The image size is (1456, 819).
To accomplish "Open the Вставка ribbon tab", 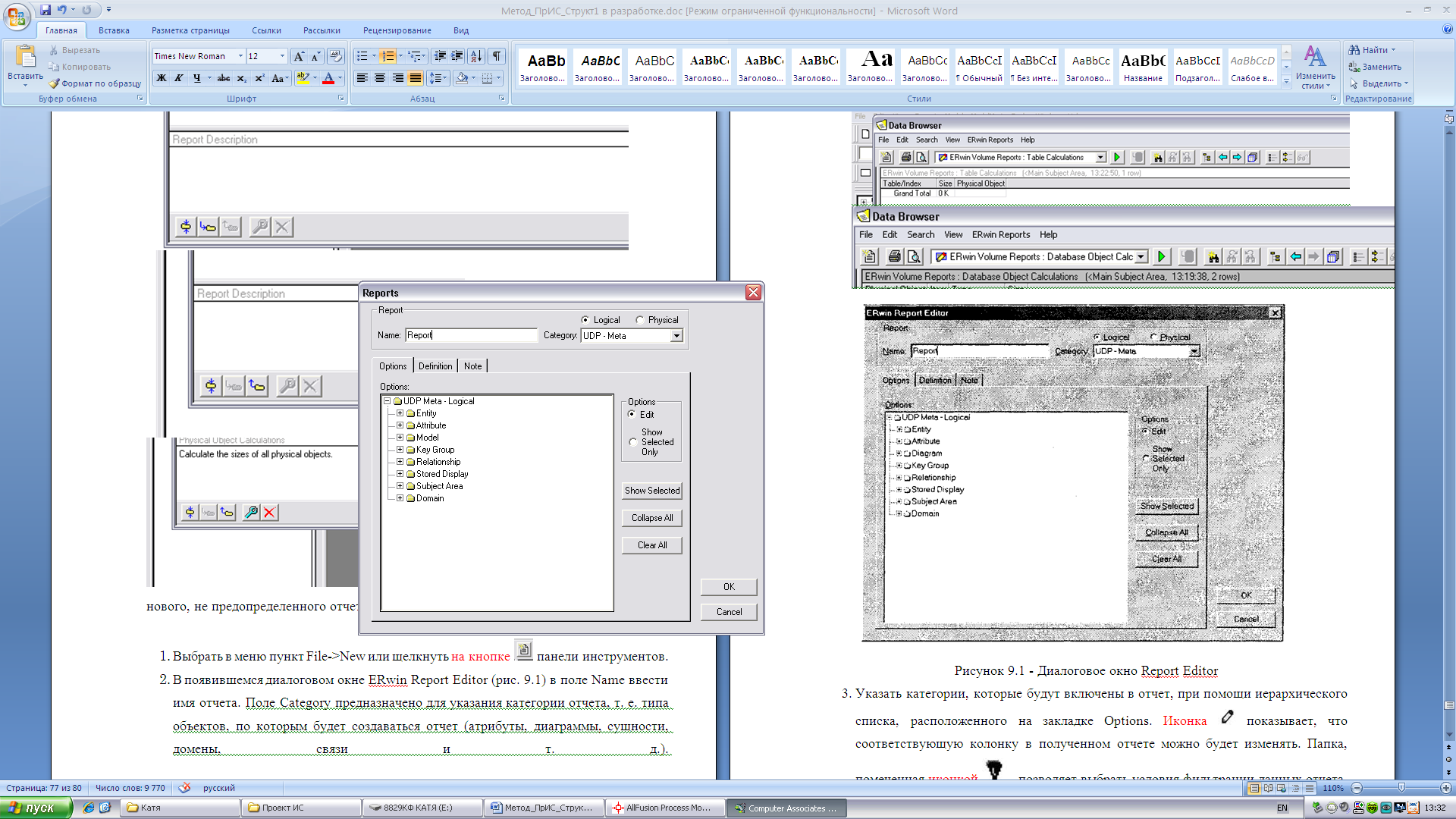I will coord(114,30).
